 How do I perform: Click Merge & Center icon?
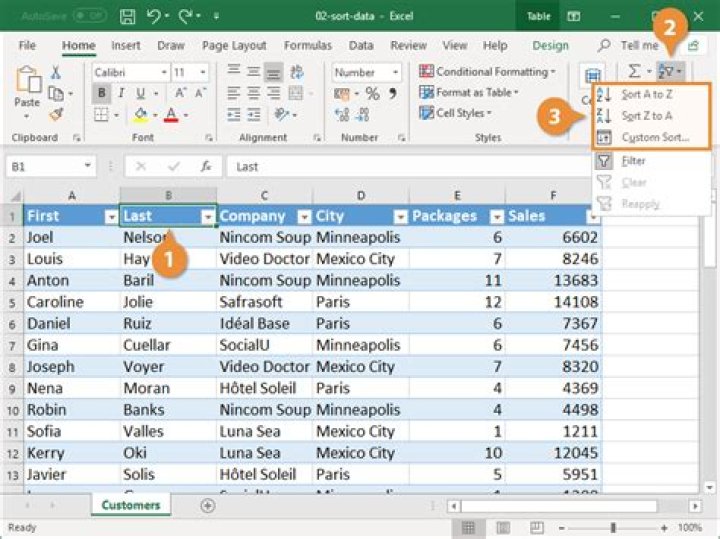(296, 94)
